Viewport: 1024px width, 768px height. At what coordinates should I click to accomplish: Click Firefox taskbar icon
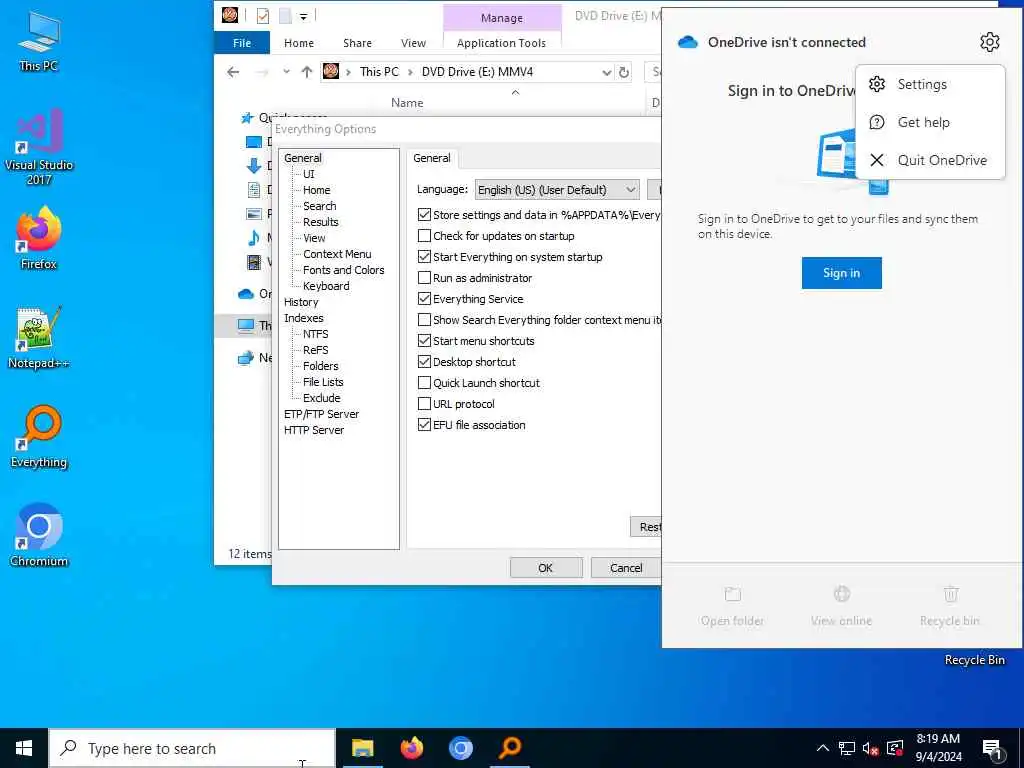coord(411,748)
